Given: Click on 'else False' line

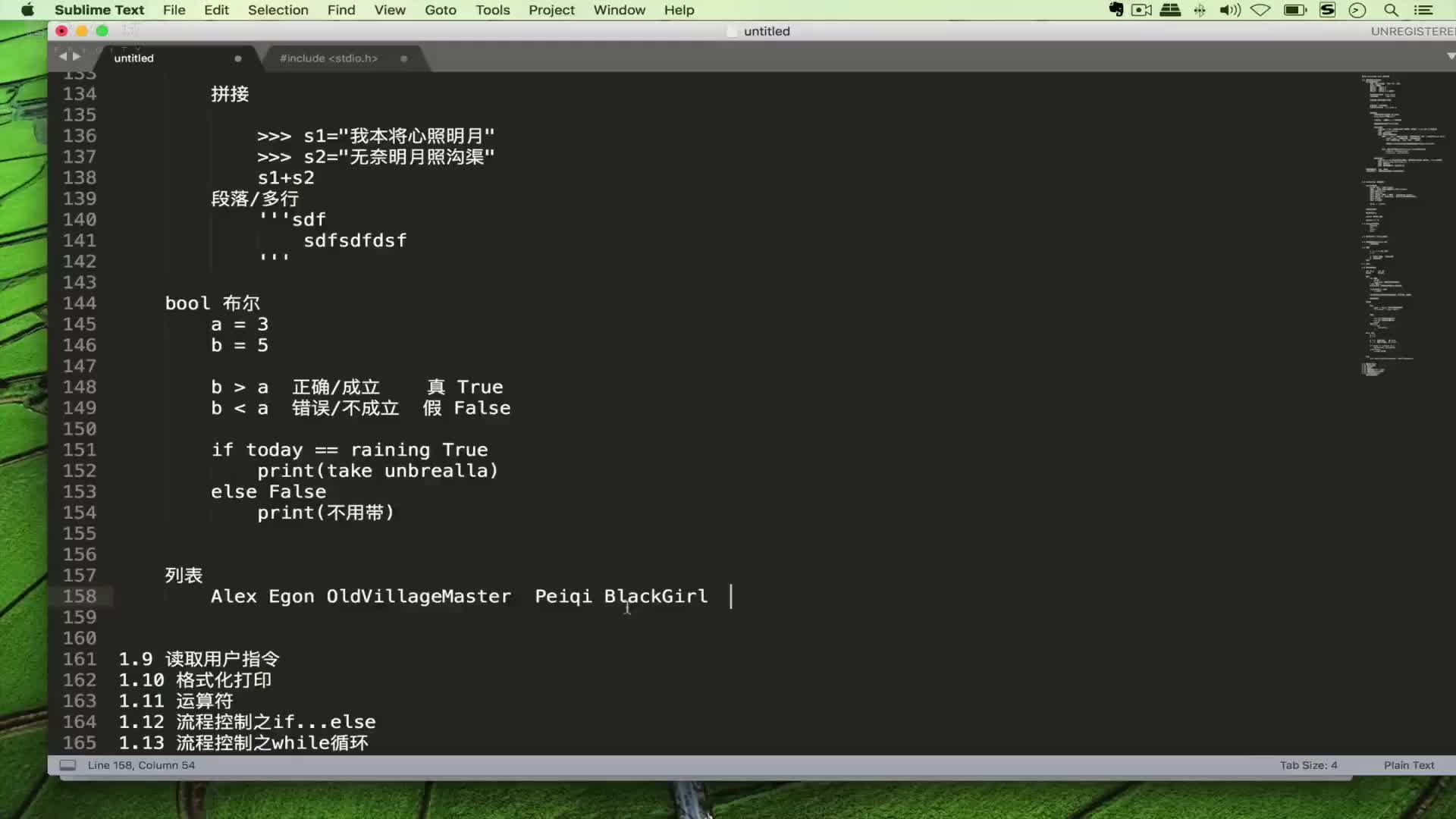Looking at the screenshot, I should coord(268,492).
